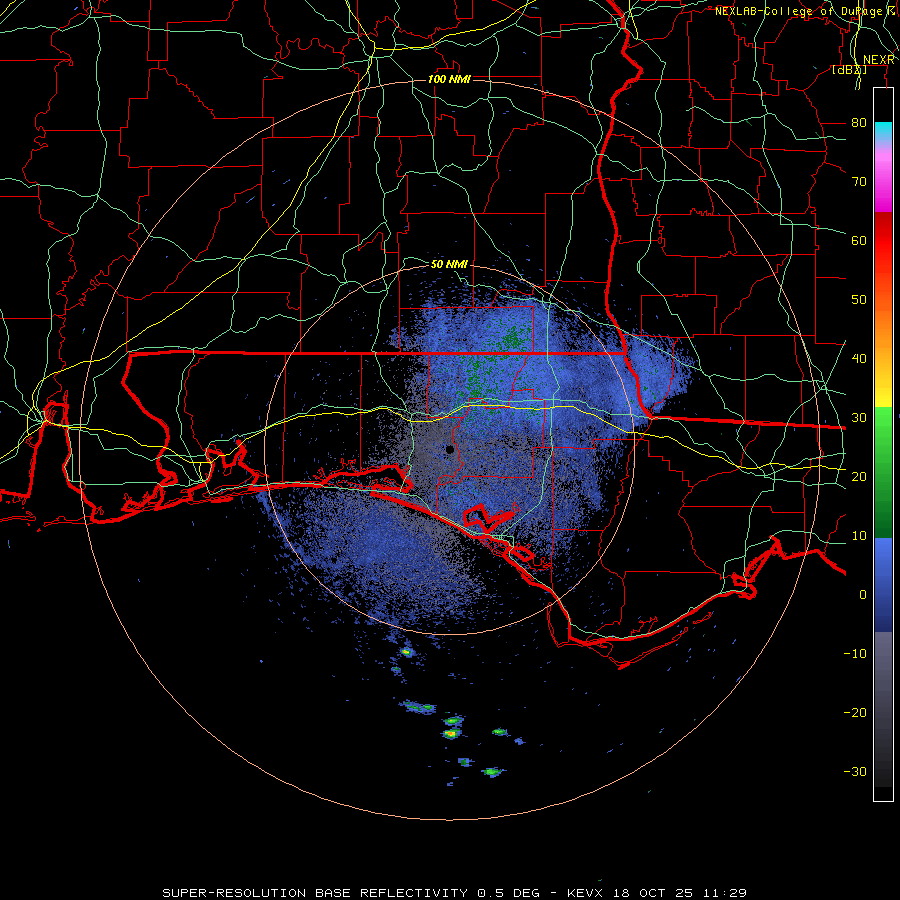The image size is (900, 900).
Task: Select the cyan segment atop the color bar
Action: (883, 131)
